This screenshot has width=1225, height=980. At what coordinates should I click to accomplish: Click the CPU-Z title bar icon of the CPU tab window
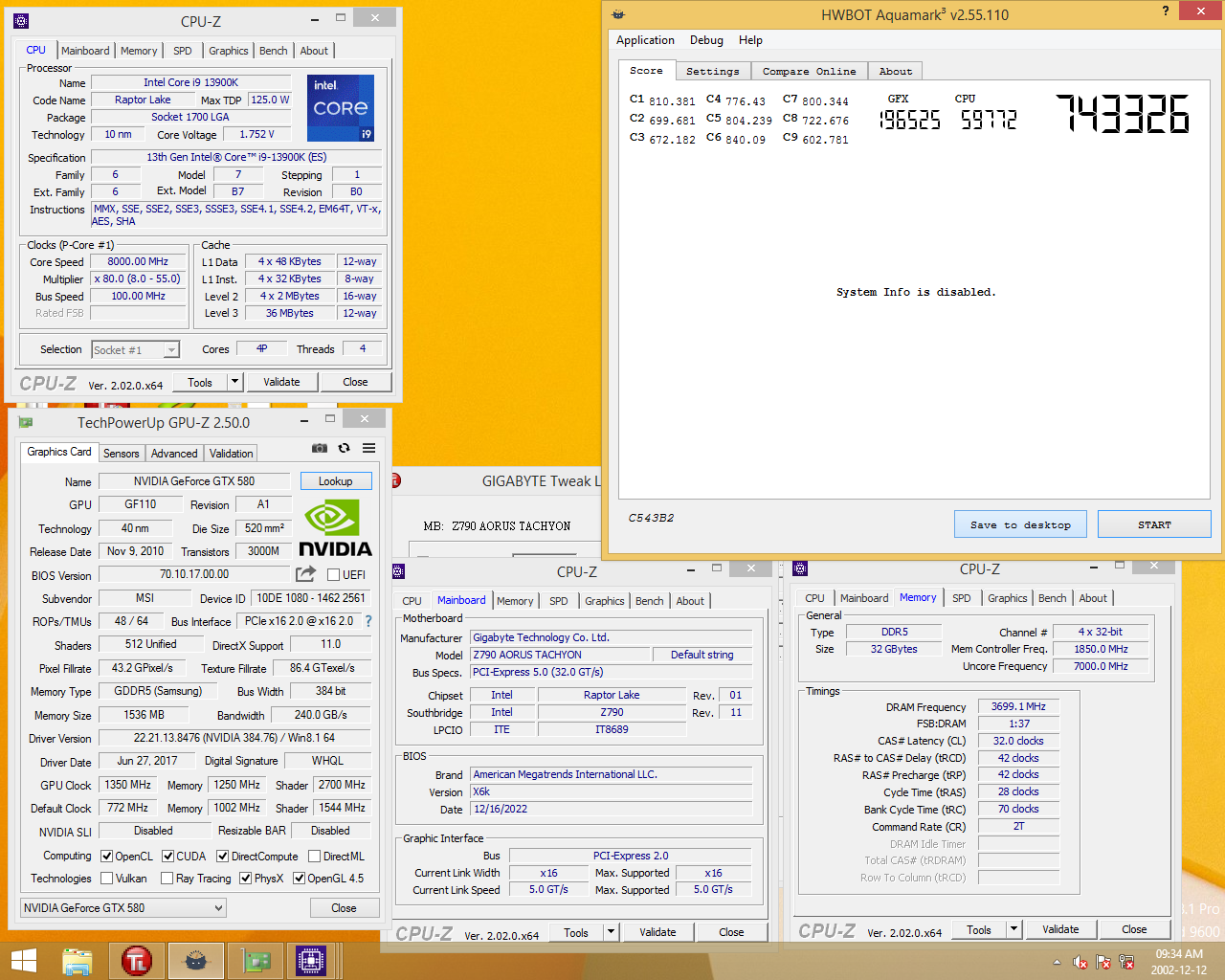(x=21, y=20)
